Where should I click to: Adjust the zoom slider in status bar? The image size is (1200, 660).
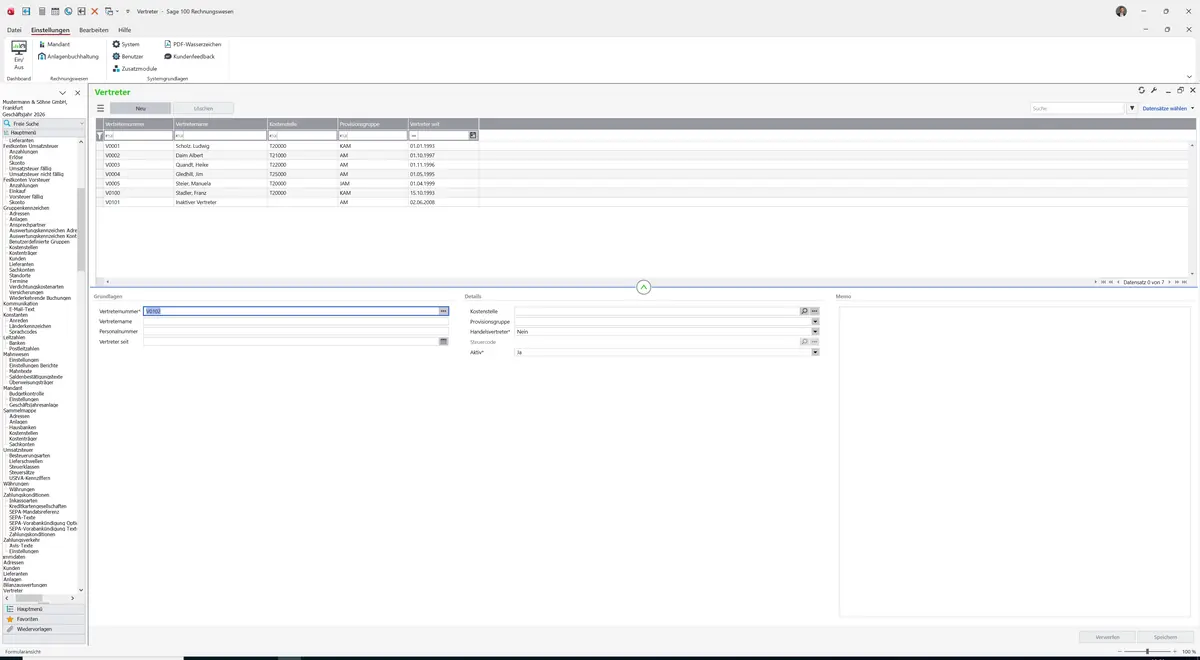point(1147,651)
